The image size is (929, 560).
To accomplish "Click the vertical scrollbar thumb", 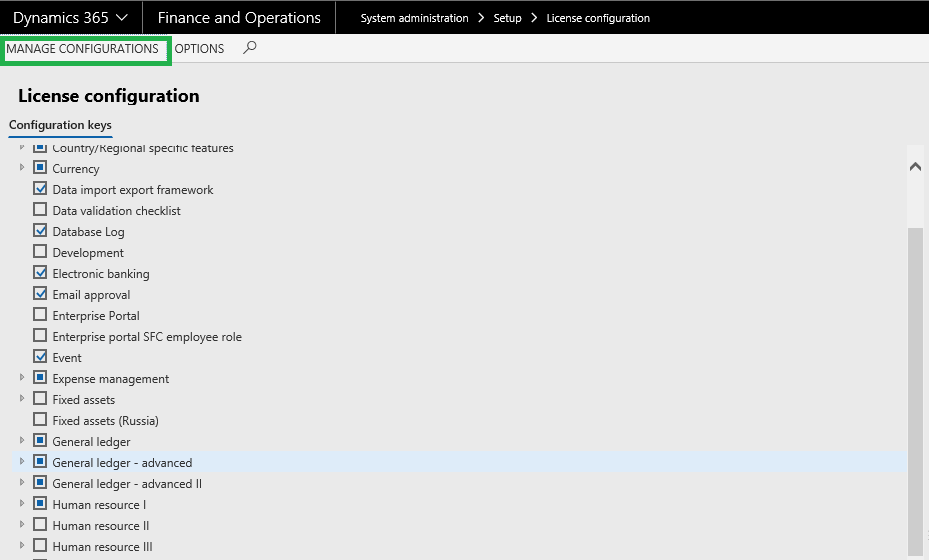I will click(x=915, y=390).
